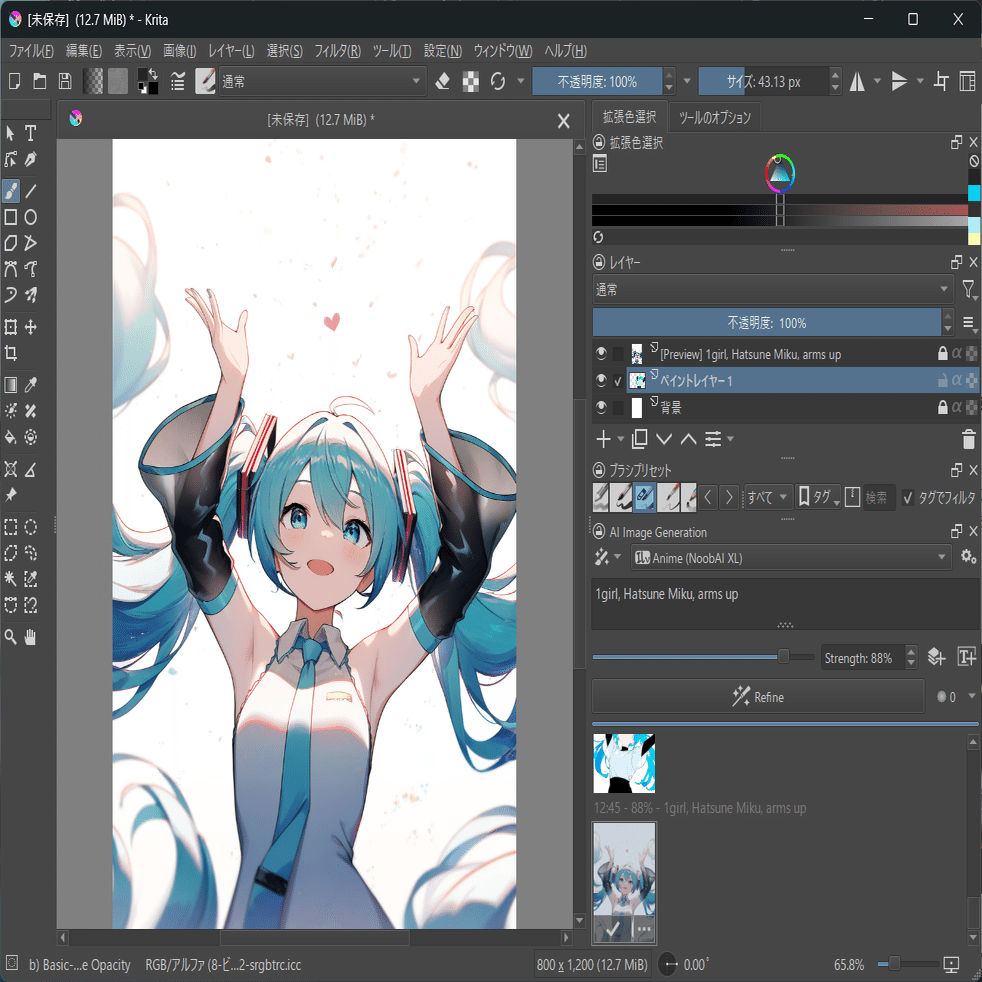Image resolution: width=982 pixels, height=982 pixels.
Task: Select the Gradient tool
Action: click(11, 384)
